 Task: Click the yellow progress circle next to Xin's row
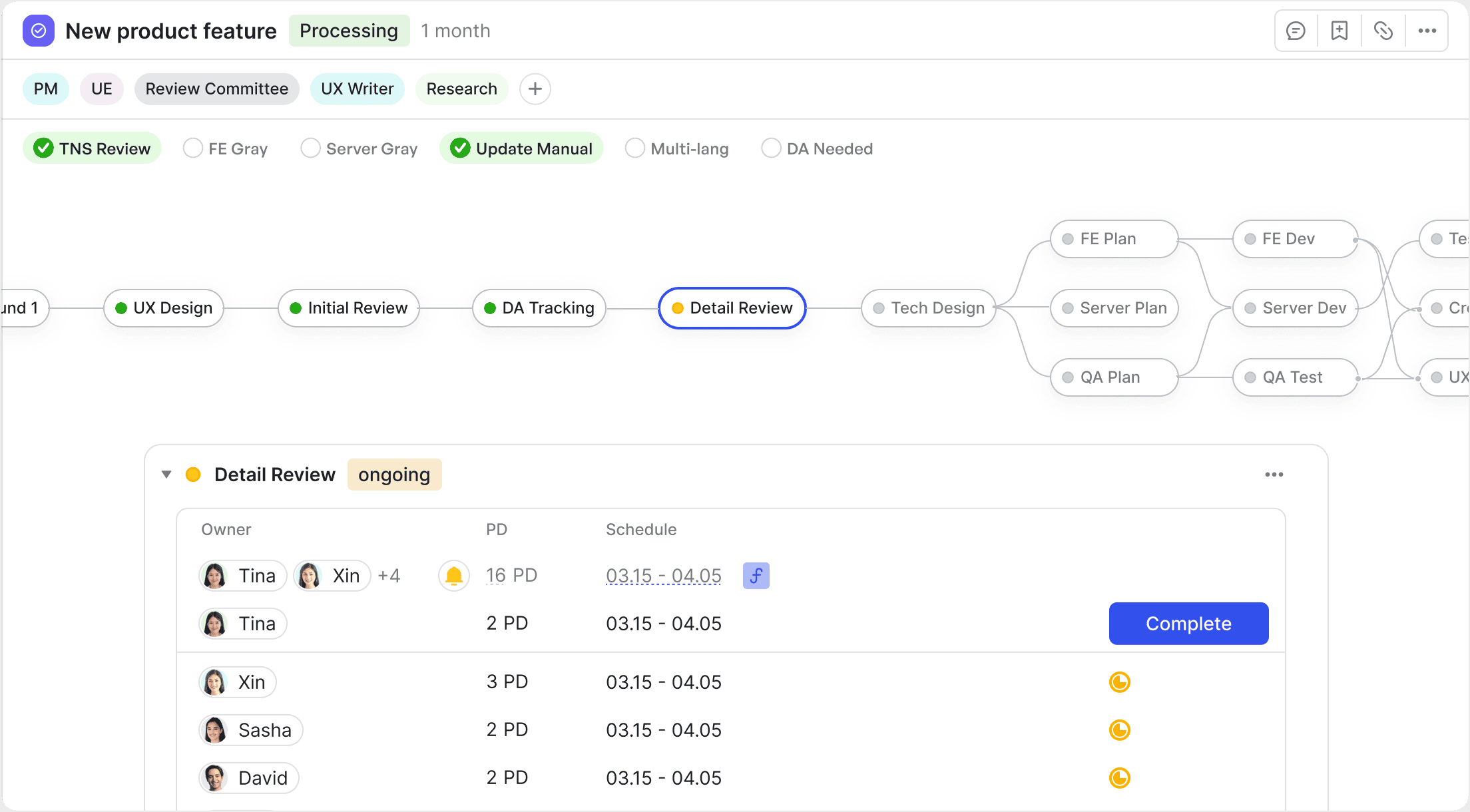pos(1120,682)
